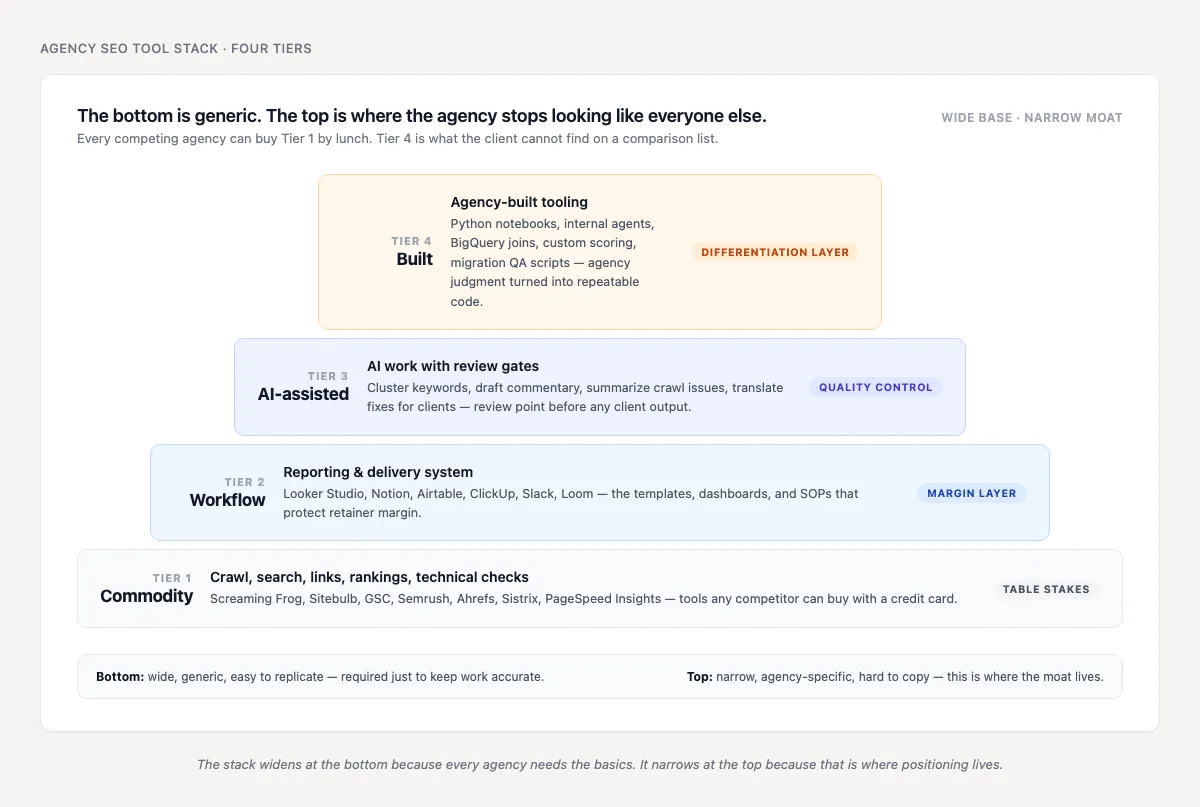Click the 'WIDE BASE · NARROW MOAT' label
This screenshot has height=807, width=1200.
click(1032, 118)
